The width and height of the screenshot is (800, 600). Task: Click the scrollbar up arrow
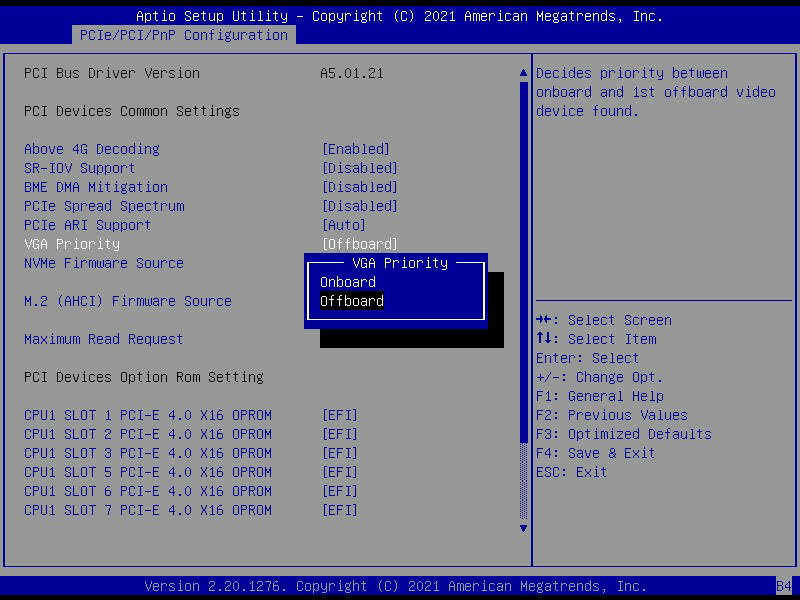pyautogui.click(x=523, y=73)
